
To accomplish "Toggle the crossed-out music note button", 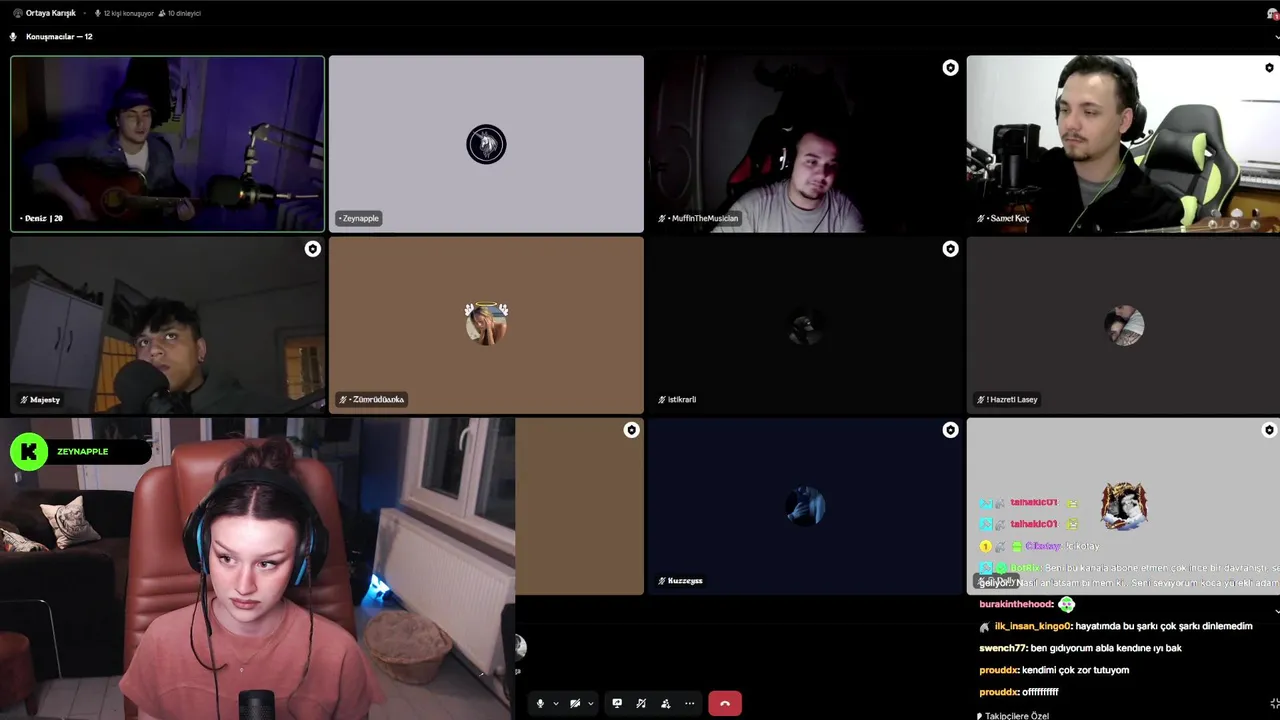I will (641, 703).
